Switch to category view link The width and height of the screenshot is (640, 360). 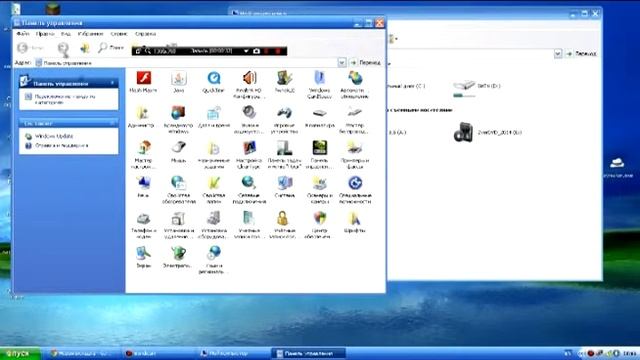click(65, 100)
